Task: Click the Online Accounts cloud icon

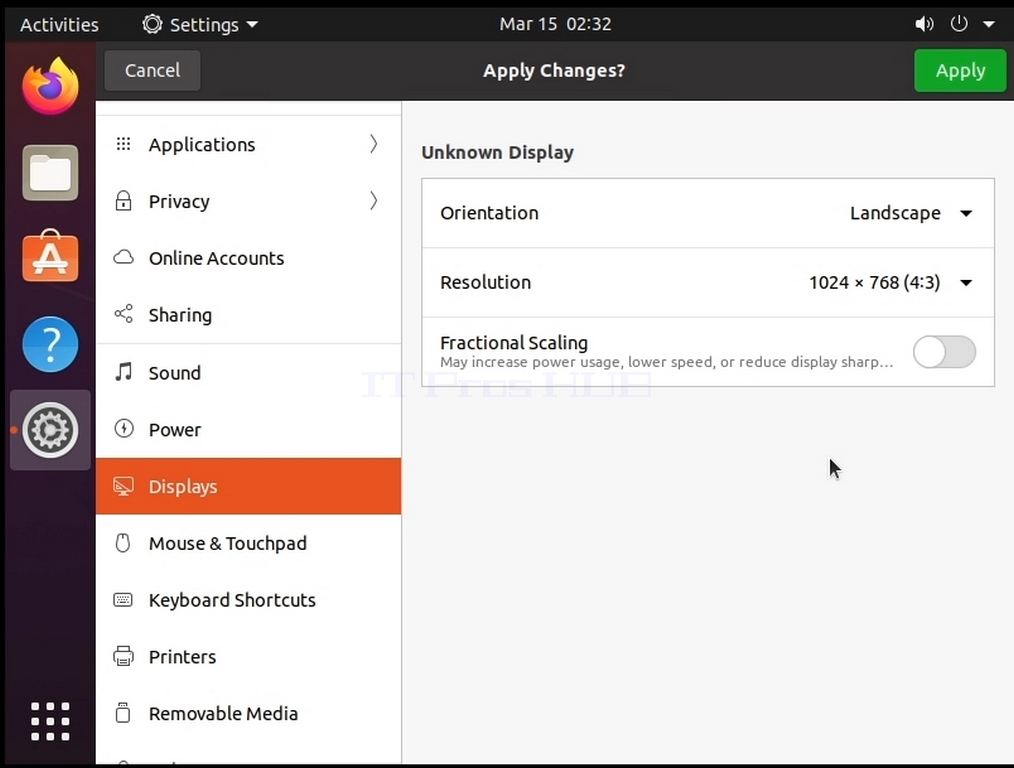Action: (123, 257)
